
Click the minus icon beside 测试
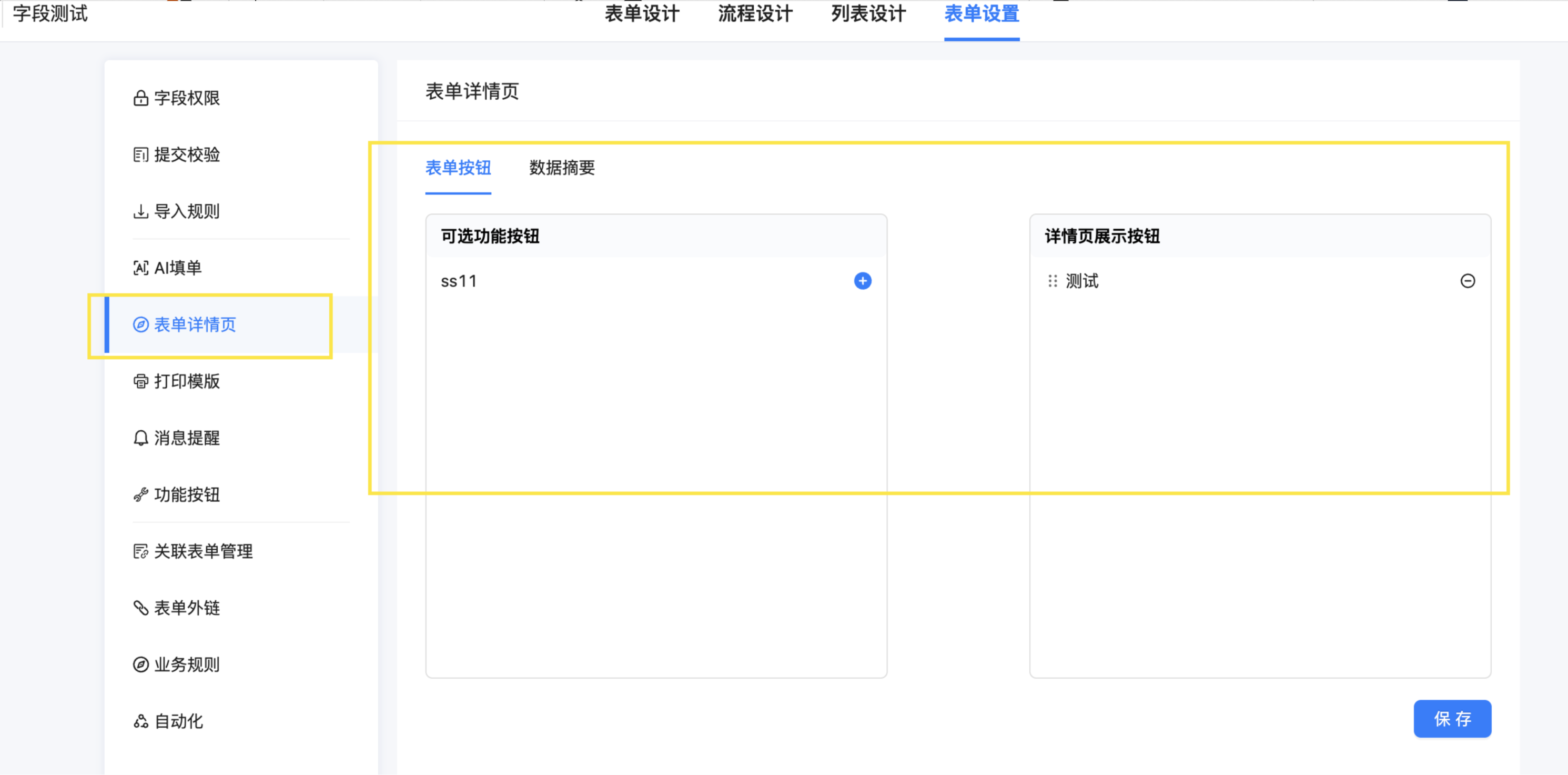click(1467, 281)
